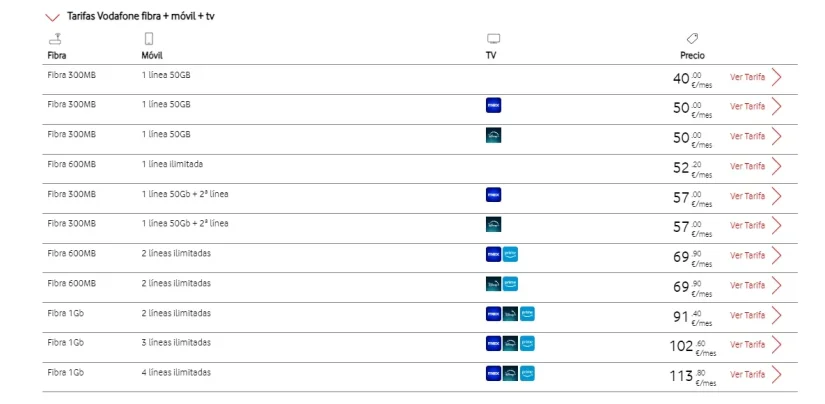Open Ver Tarifa for the 91.40€ plan
Viewport: 825px width, 404px height.
(747, 315)
